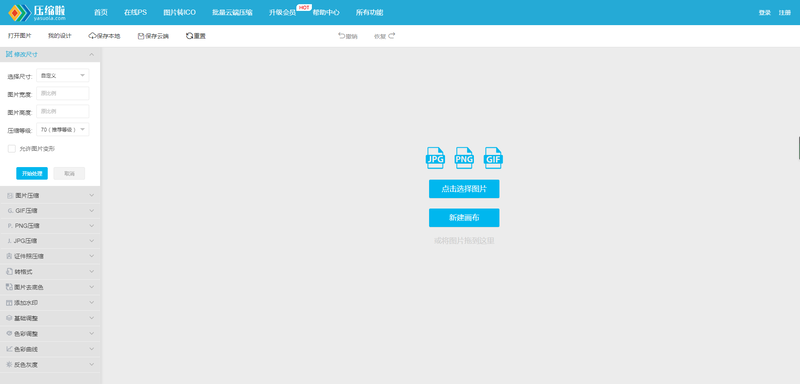
Task: Click the 色彩调整 eye icon
Action: [x=9, y=334]
